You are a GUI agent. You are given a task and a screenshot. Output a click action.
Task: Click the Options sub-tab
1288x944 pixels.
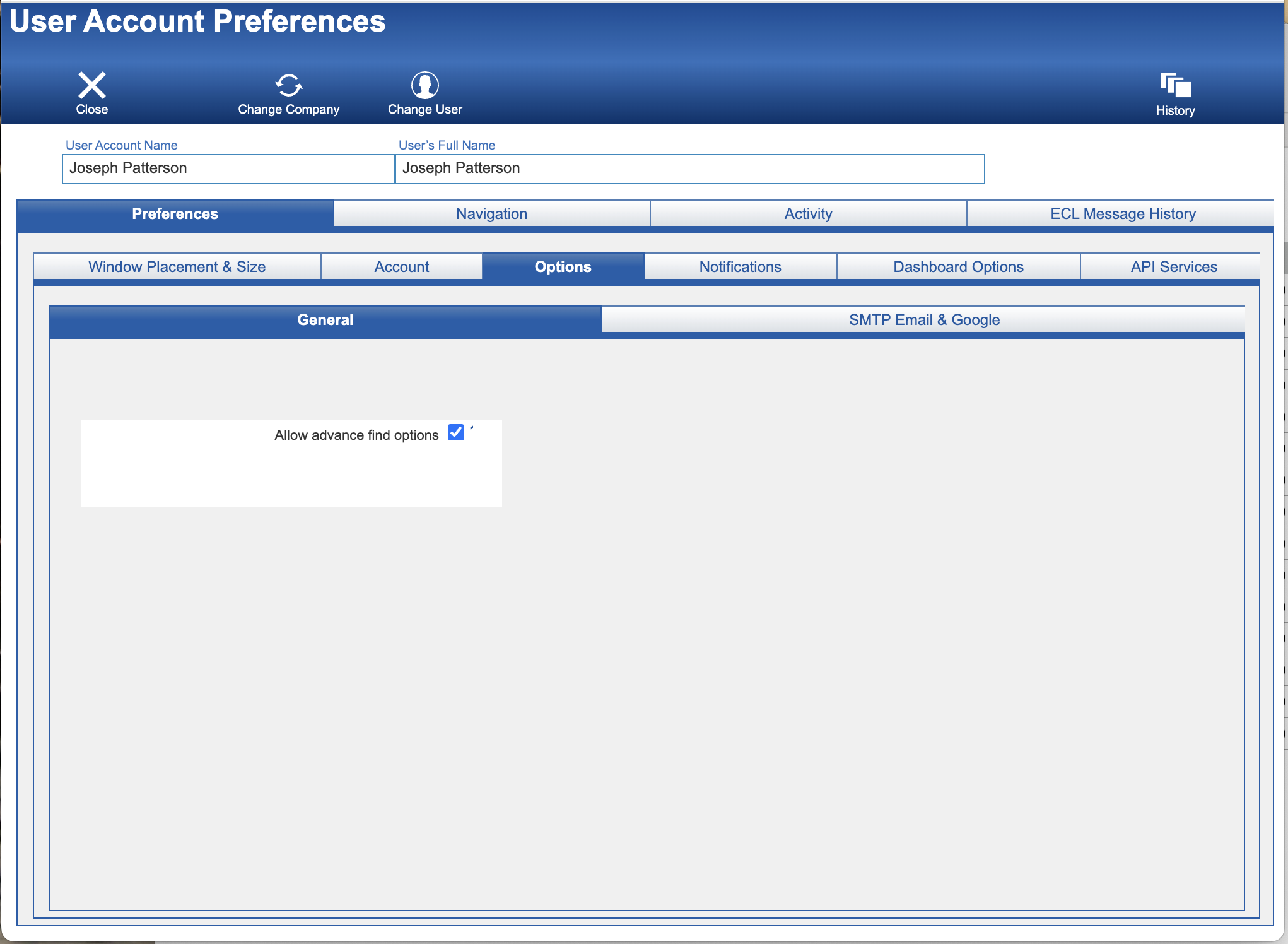coord(563,267)
